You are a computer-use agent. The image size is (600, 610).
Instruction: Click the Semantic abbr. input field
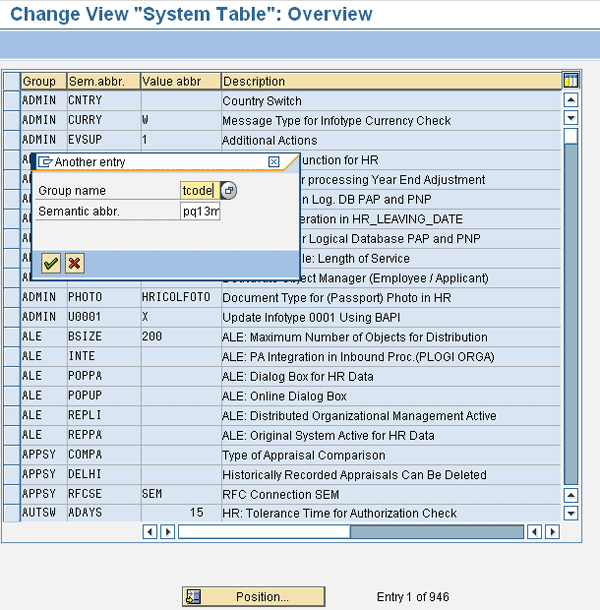200,211
